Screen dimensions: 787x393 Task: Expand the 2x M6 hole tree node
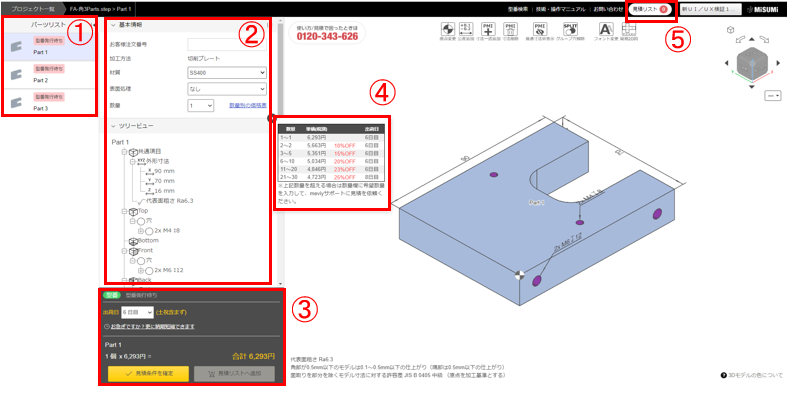click(141, 270)
